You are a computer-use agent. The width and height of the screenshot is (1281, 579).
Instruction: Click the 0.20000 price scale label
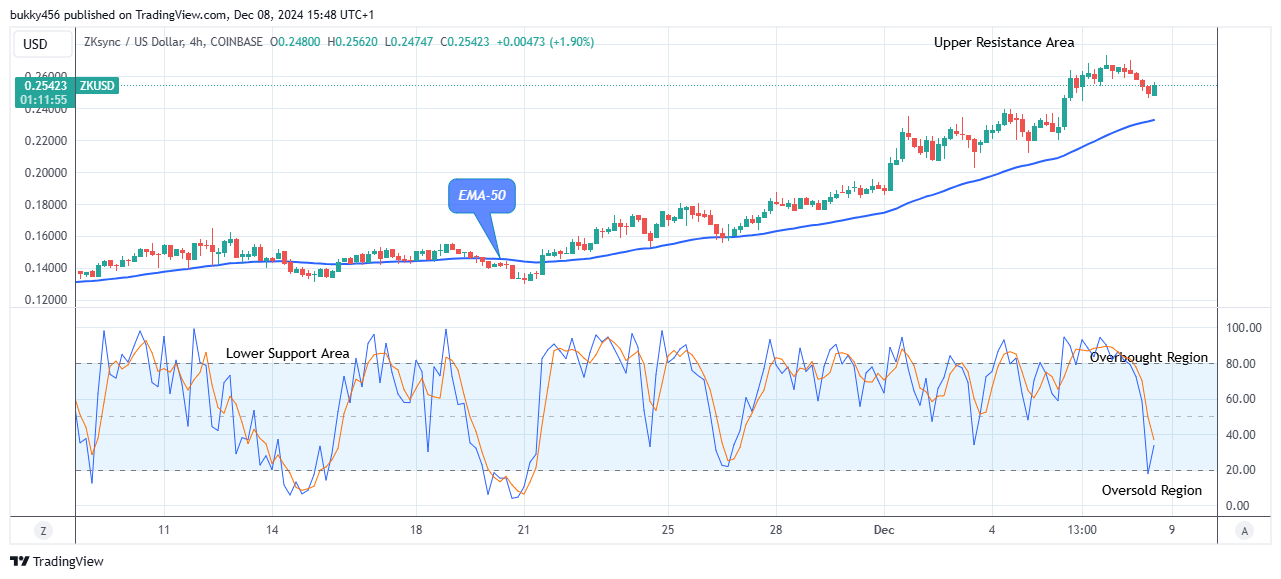click(x=46, y=172)
